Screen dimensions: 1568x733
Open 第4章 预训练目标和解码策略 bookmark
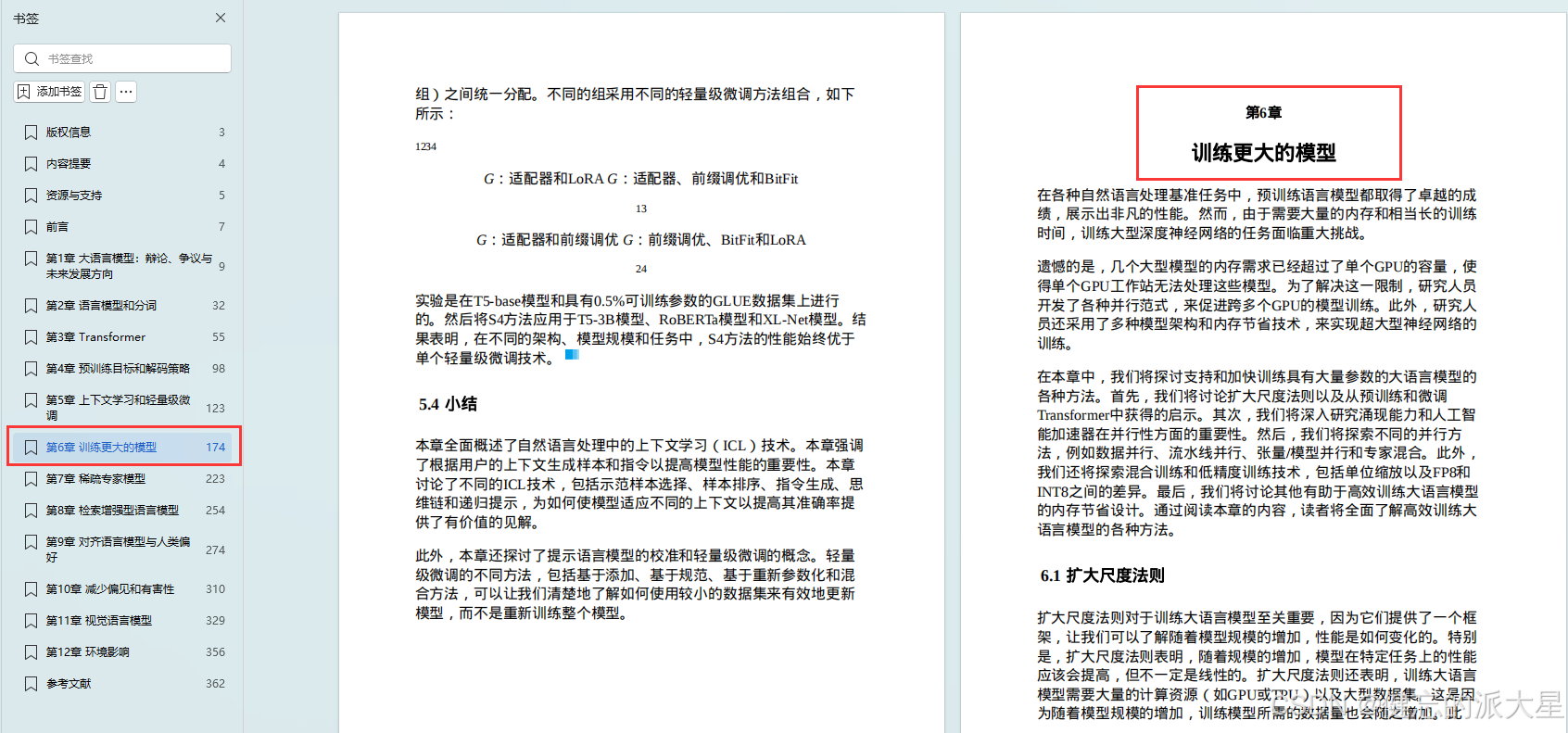tap(118, 369)
